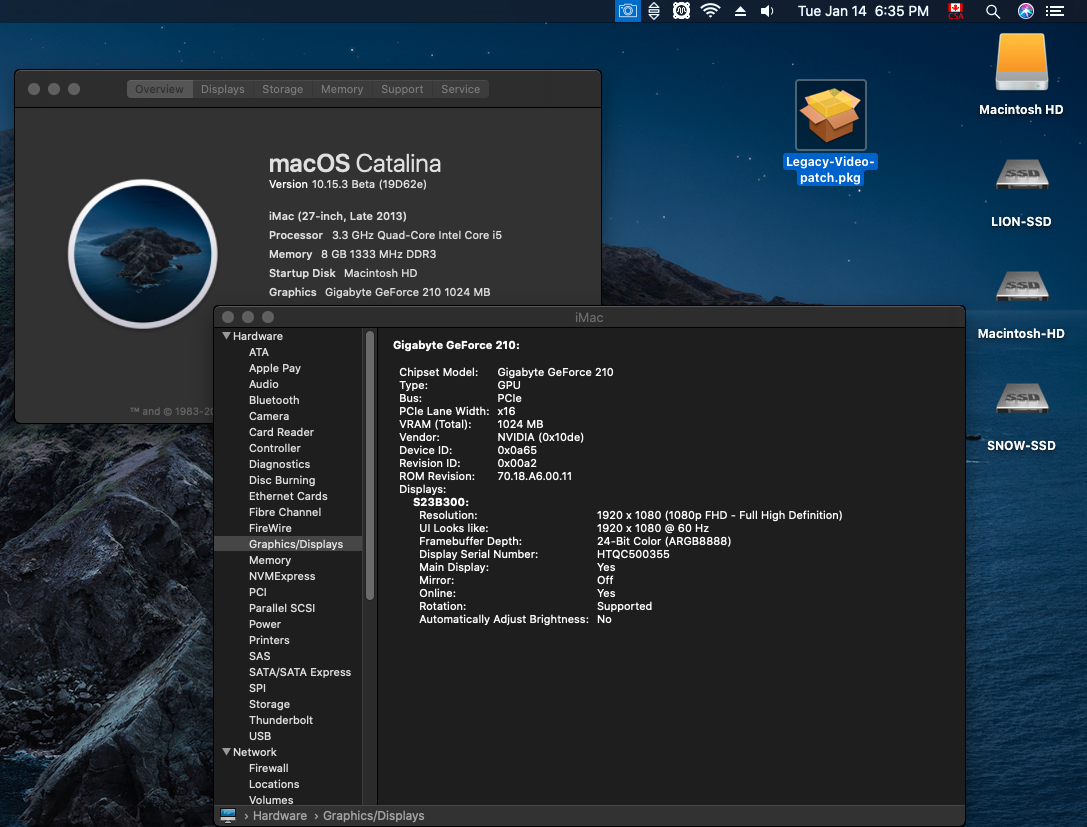Select Storage in the System Information sidebar
The width and height of the screenshot is (1087, 827).
click(x=270, y=704)
